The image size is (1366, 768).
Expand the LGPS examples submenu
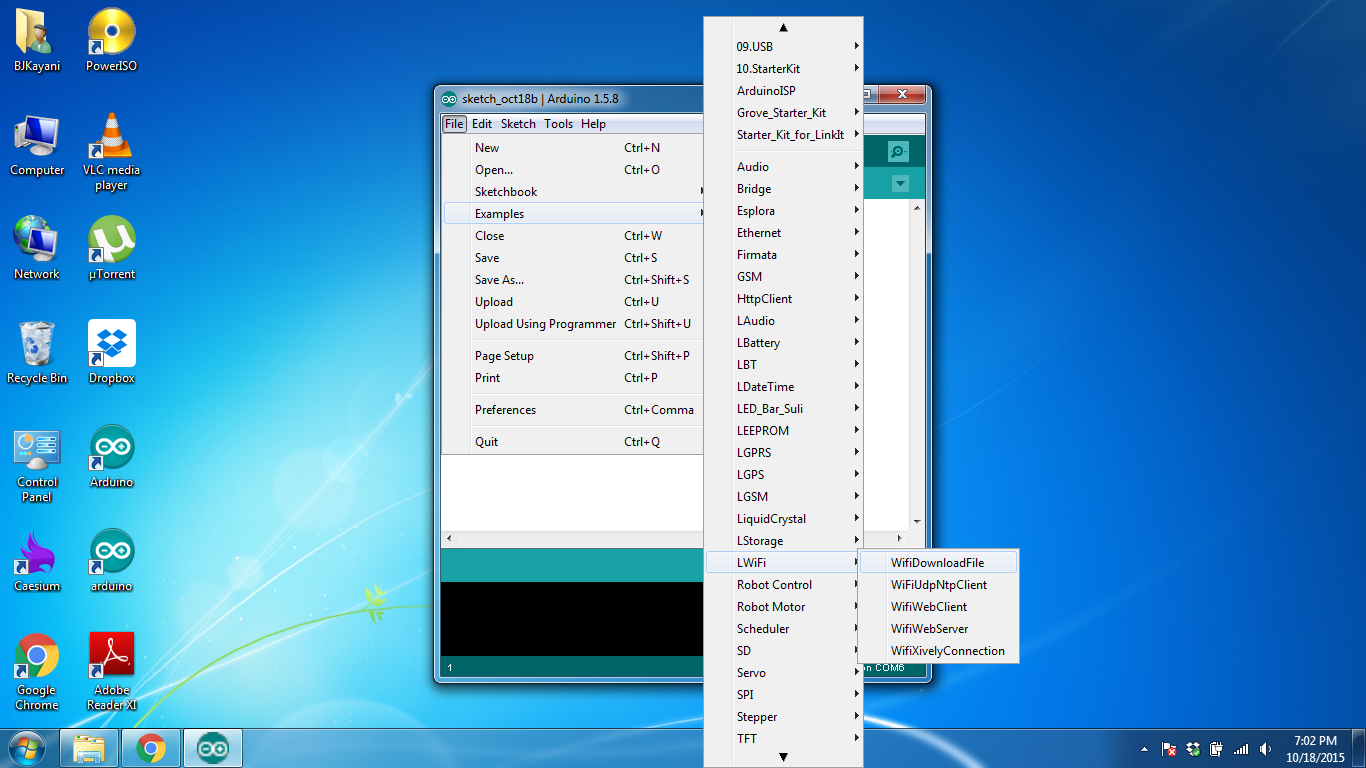(x=783, y=475)
